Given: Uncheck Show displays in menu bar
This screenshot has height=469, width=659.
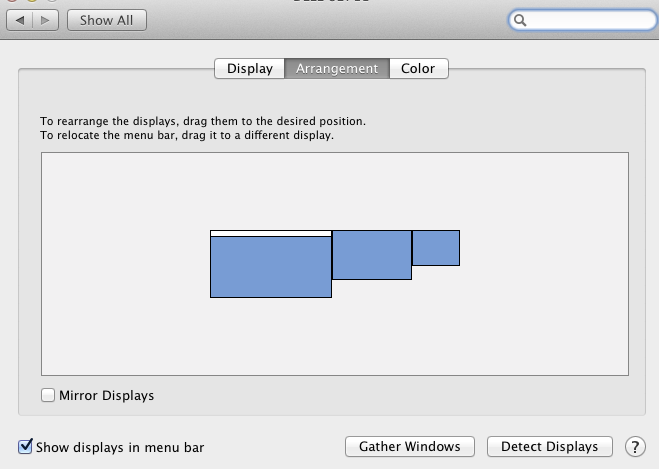Looking at the screenshot, I should (26, 447).
